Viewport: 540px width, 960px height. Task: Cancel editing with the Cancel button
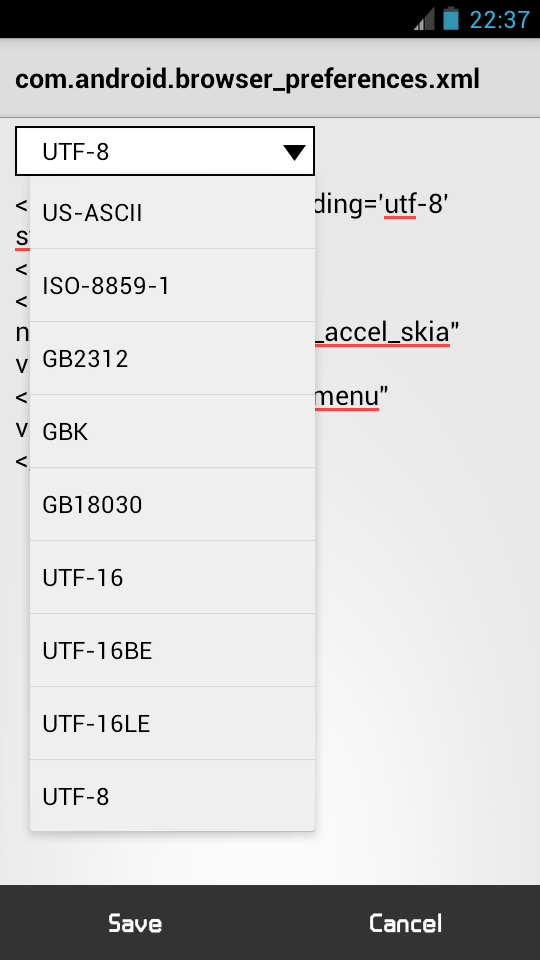[x=405, y=923]
